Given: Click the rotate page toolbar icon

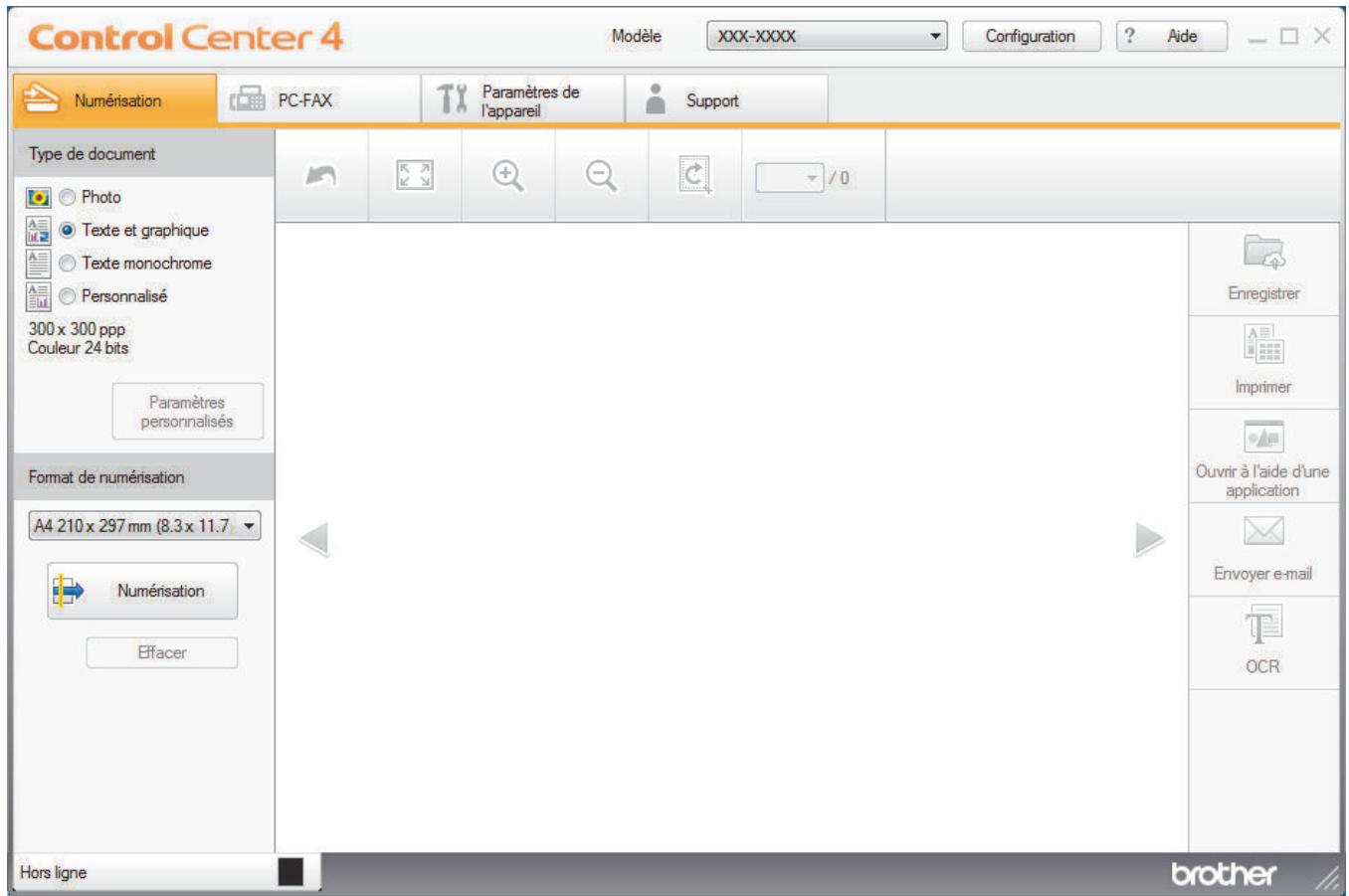Looking at the screenshot, I should point(694,176).
